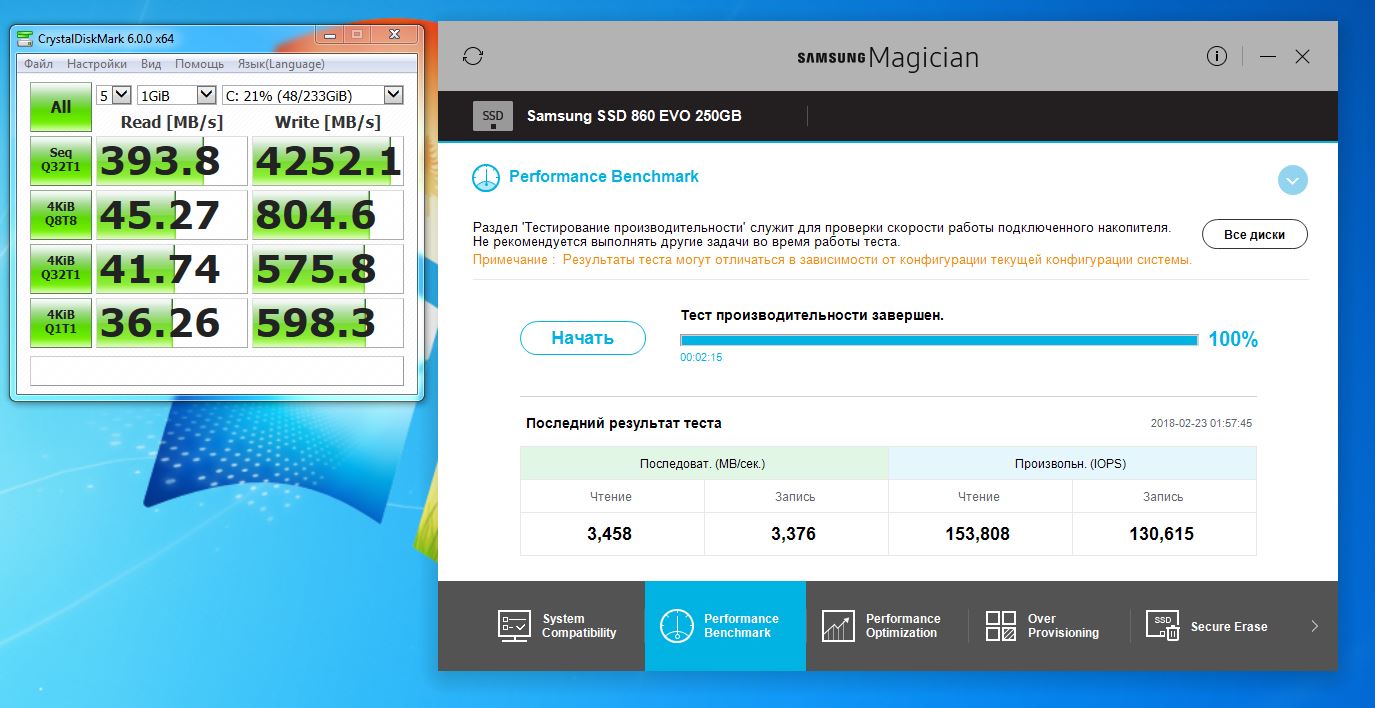
Task: Run the 4KiB Q8T8 test
Action: 61,215
